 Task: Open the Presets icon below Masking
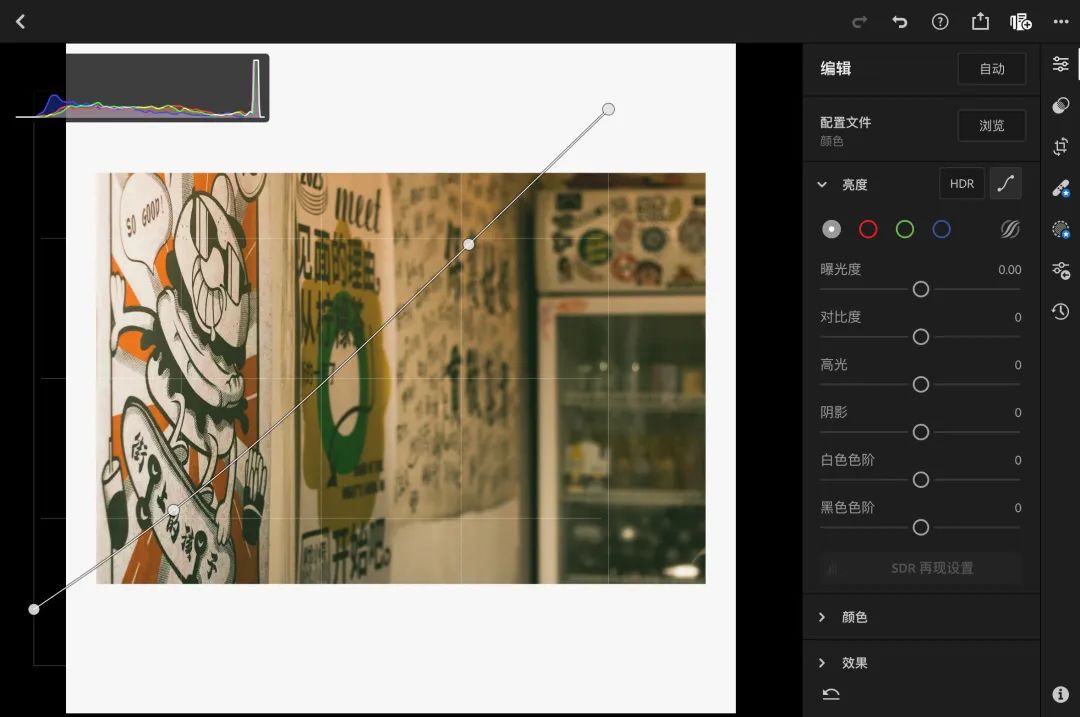coord(1060,270)
